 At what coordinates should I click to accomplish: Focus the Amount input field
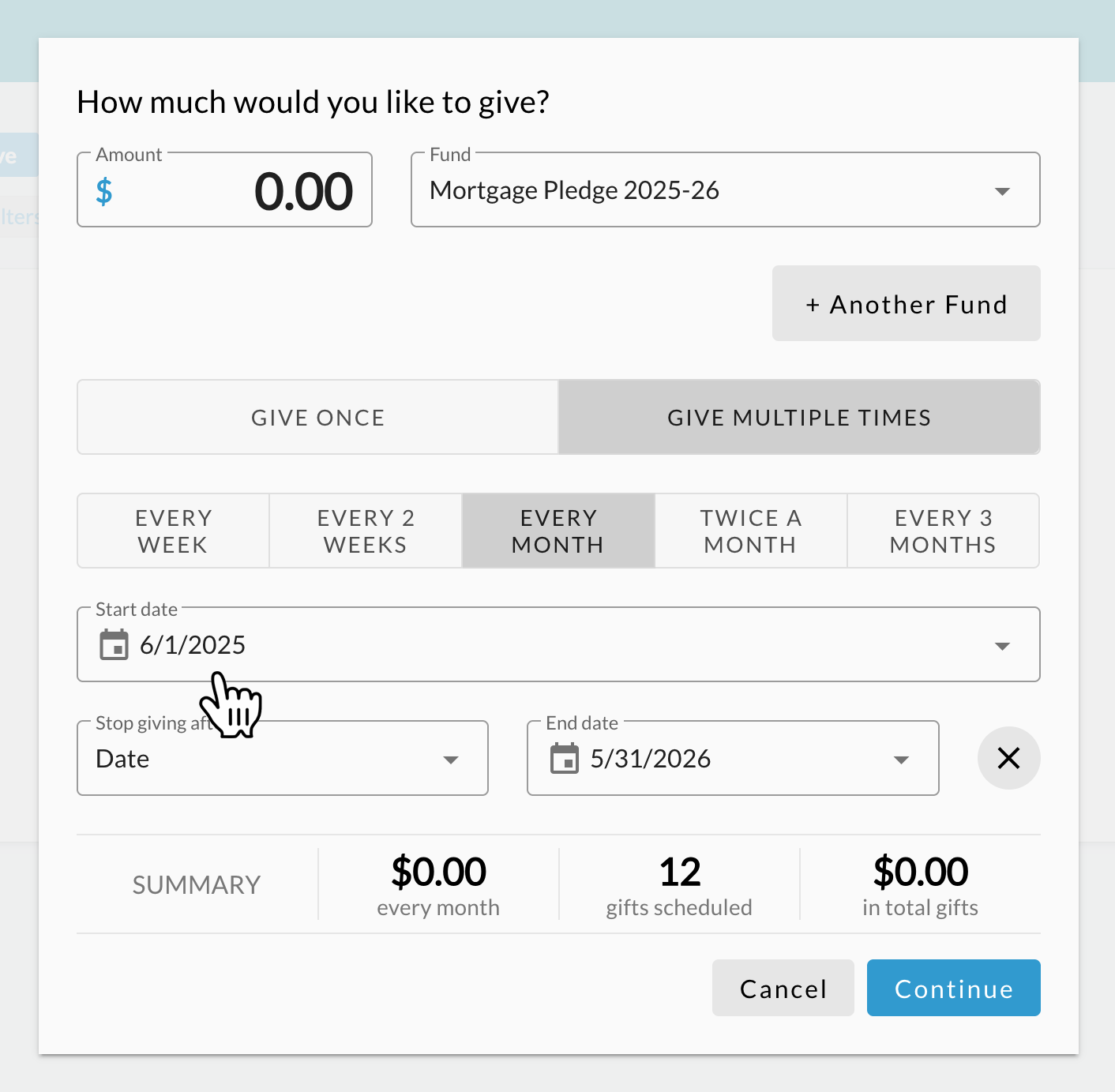[224, 190]
